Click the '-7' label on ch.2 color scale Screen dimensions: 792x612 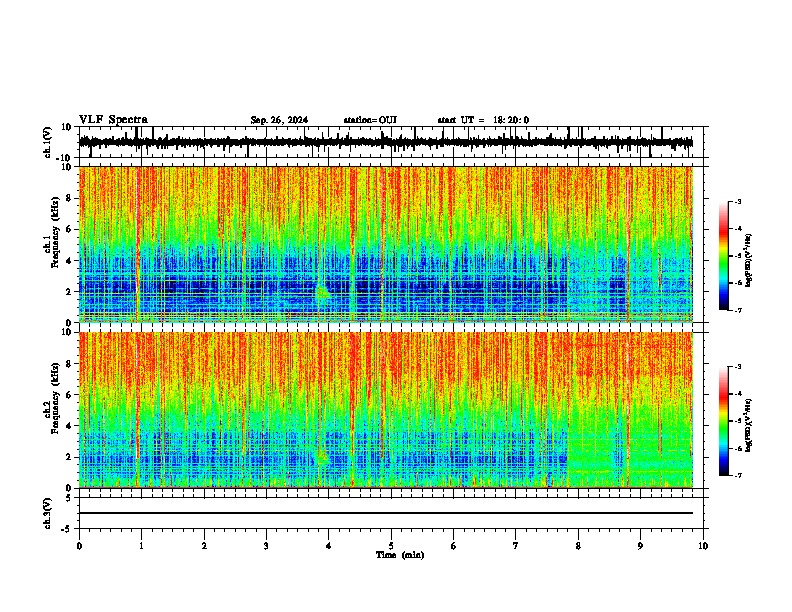point(737,476)
